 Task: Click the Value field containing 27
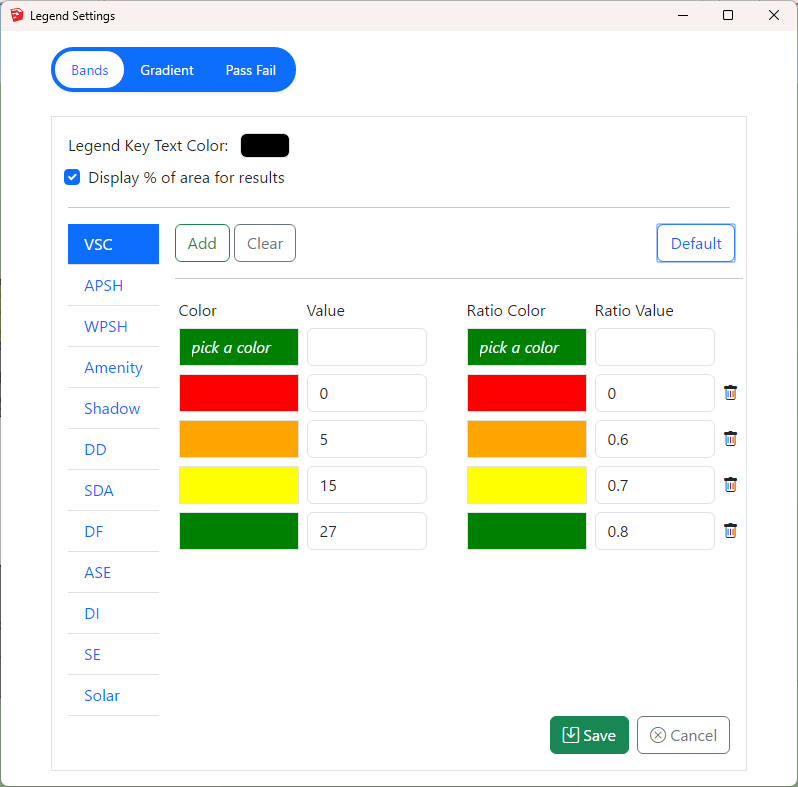coord(367,531)
